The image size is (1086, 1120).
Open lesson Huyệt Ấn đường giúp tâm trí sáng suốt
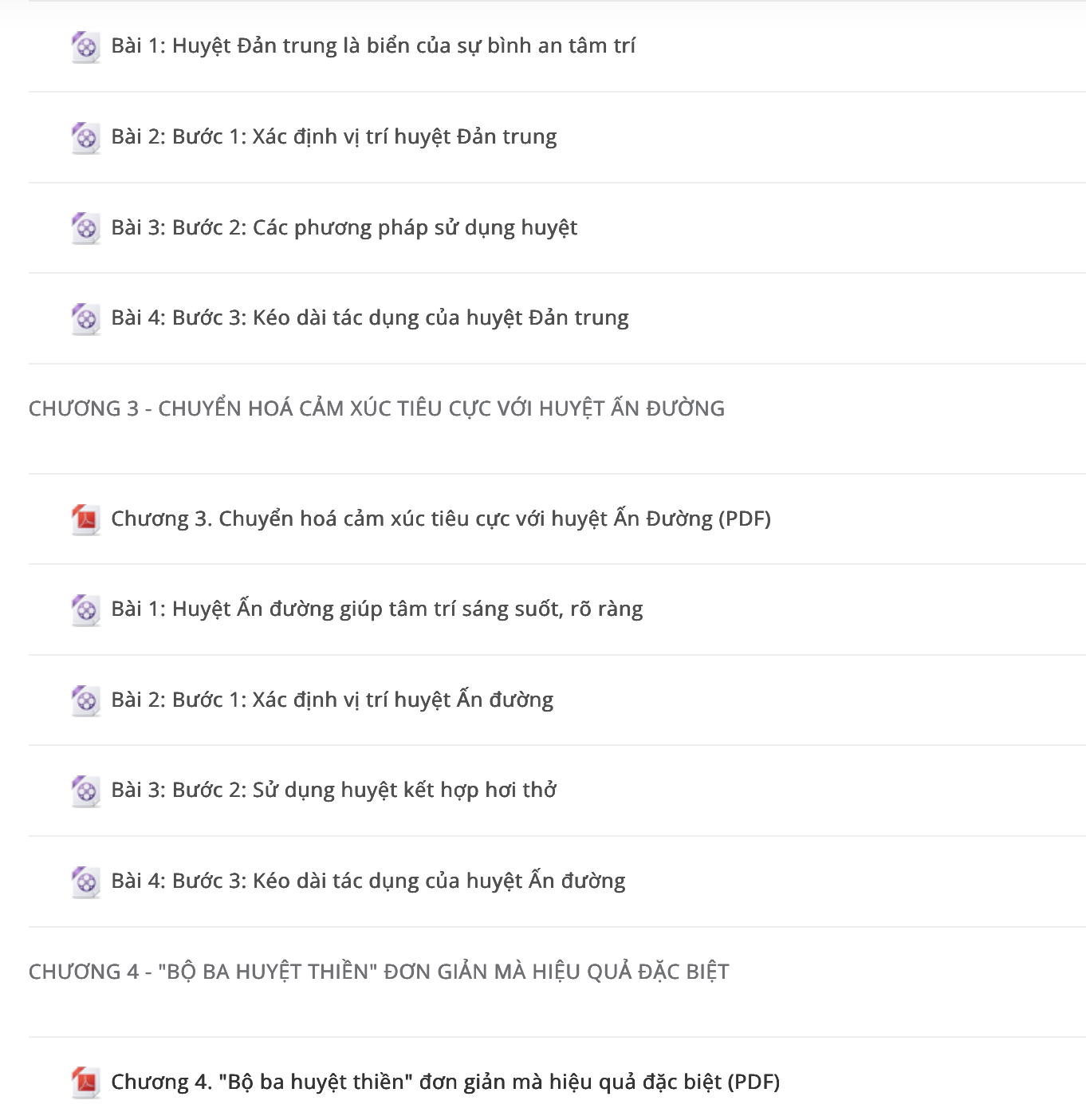pos(377,609)
